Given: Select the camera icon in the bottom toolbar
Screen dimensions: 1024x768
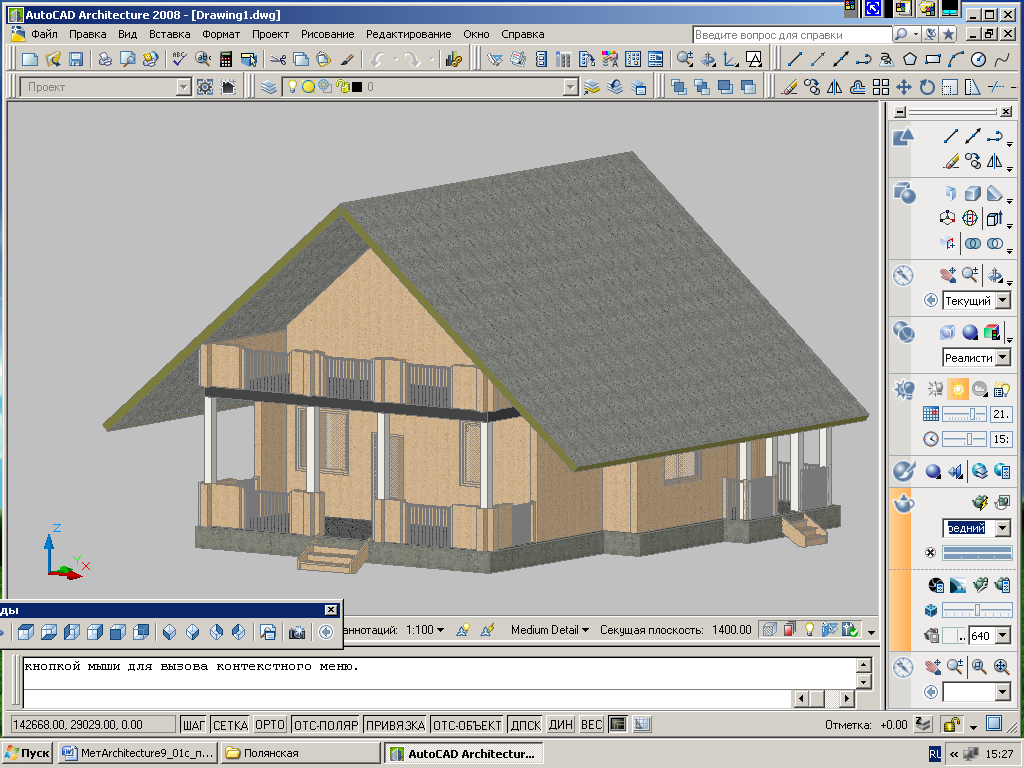Looking at the screenshot, I should click(x=295, y=633).
